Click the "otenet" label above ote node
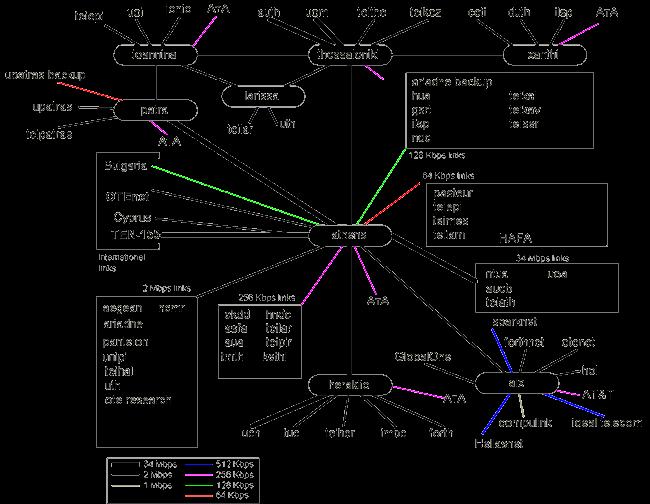Viewport: 650px width, 504px height. coord(578,342)
